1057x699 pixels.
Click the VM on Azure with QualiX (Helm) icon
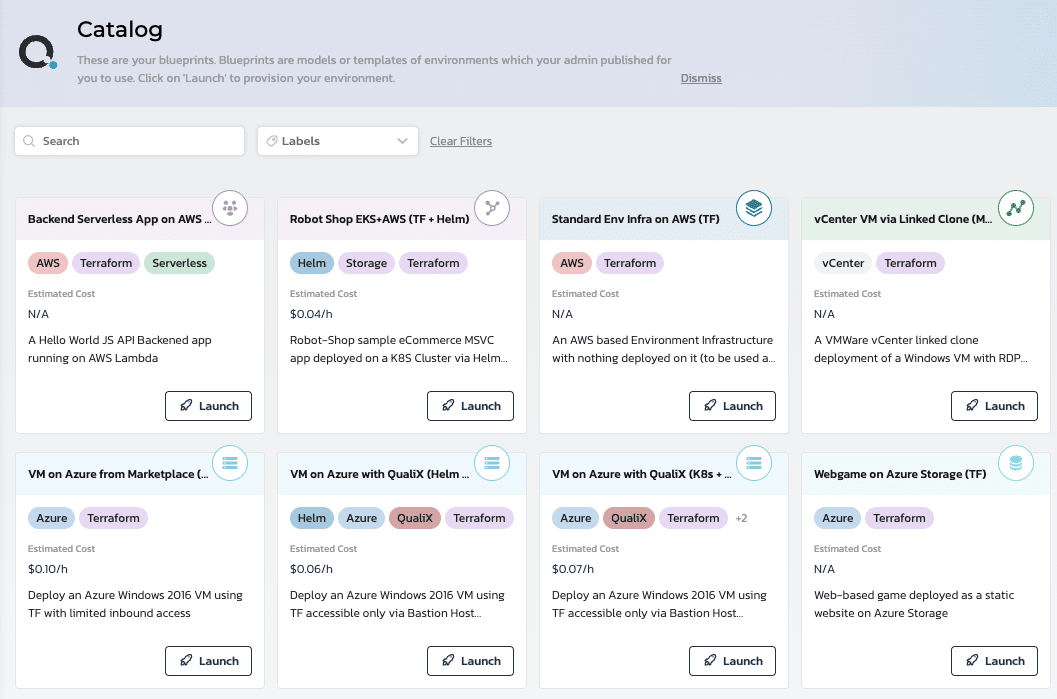492,463
